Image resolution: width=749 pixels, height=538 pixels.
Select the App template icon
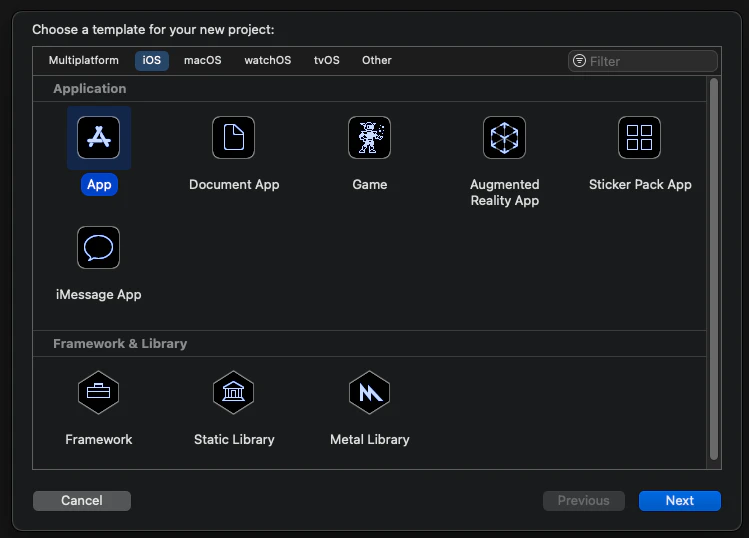tap(98, 138)
